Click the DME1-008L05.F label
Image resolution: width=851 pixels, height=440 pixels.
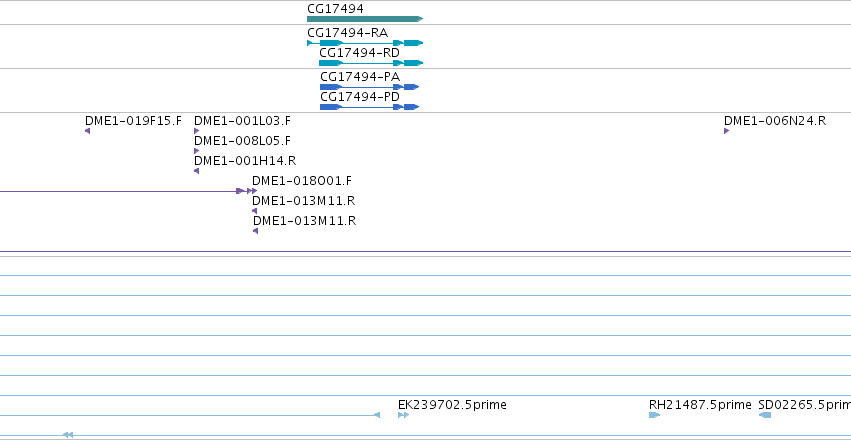[x=243, y=141]
